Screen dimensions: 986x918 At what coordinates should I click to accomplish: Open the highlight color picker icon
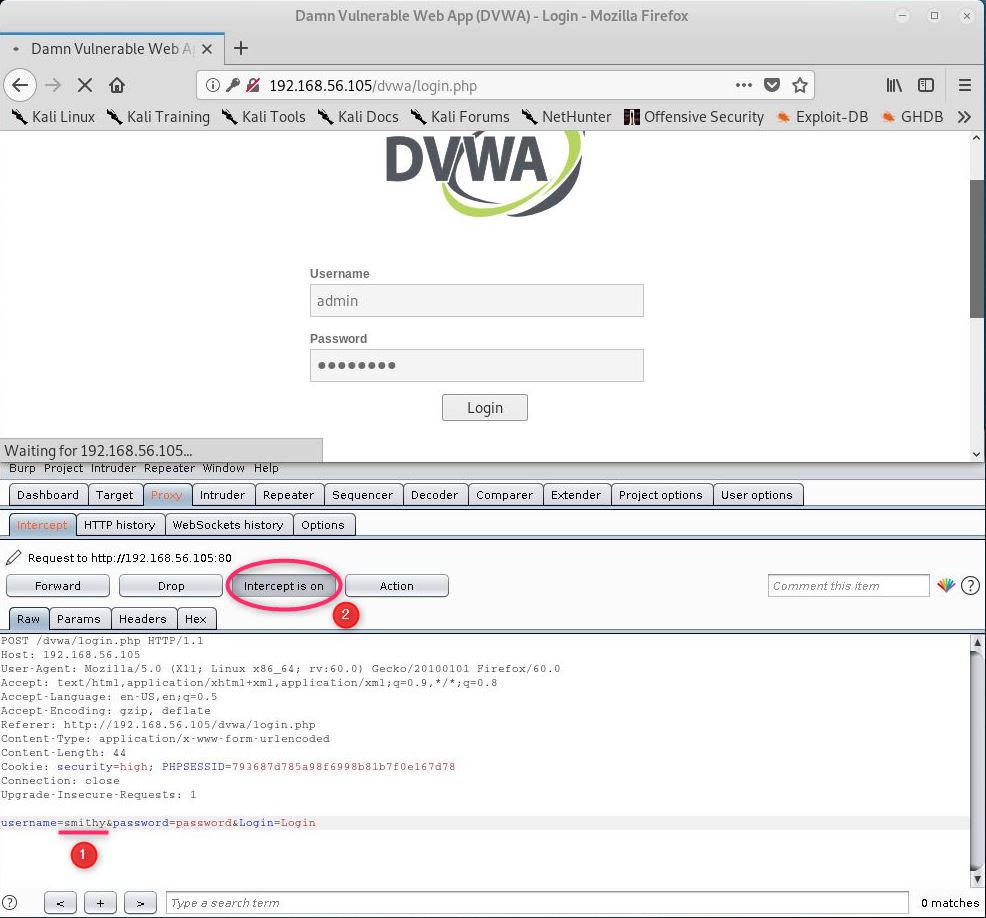tap(946, 585)
